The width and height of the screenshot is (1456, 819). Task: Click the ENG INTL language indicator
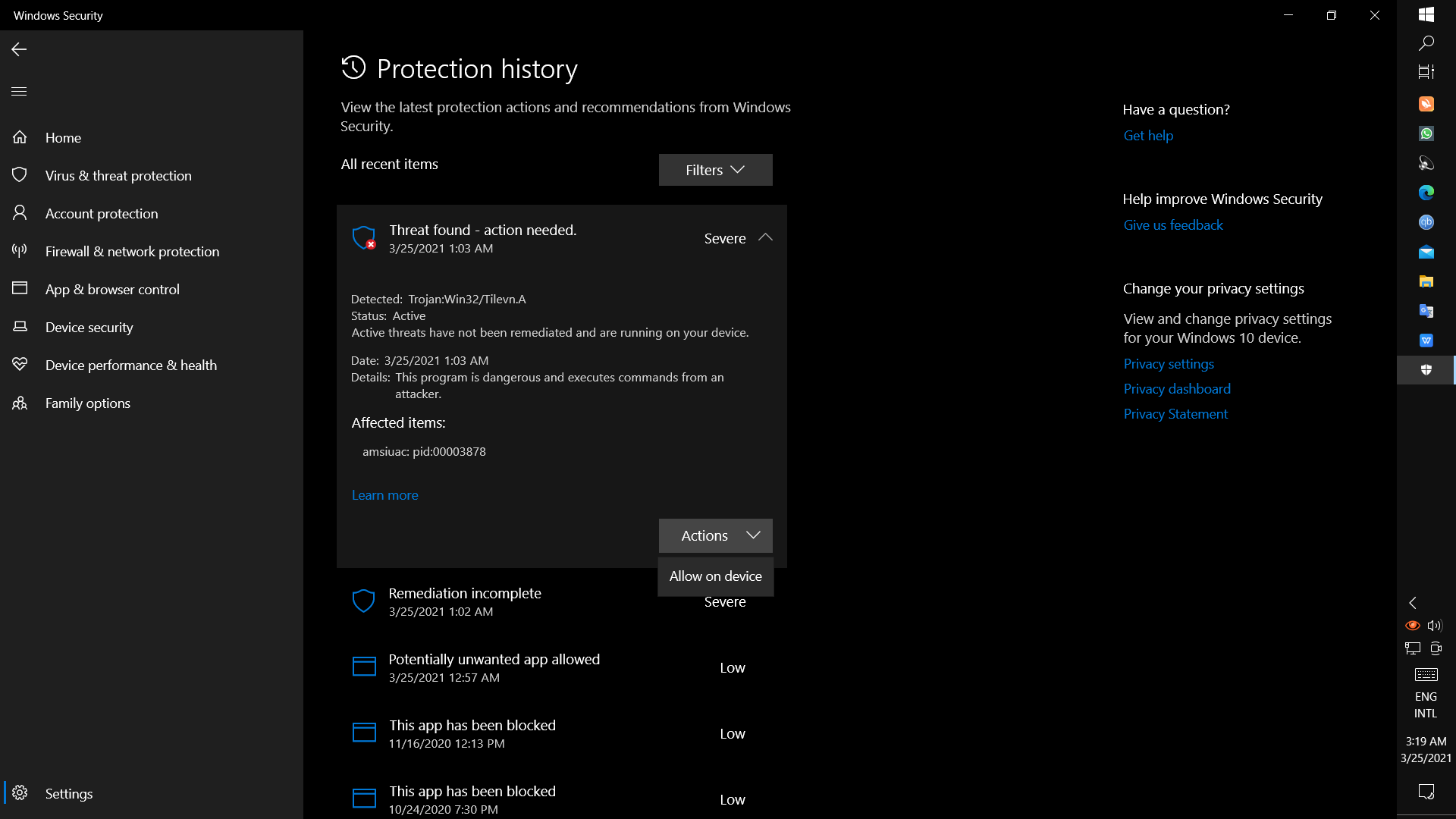pos(1426,704)
